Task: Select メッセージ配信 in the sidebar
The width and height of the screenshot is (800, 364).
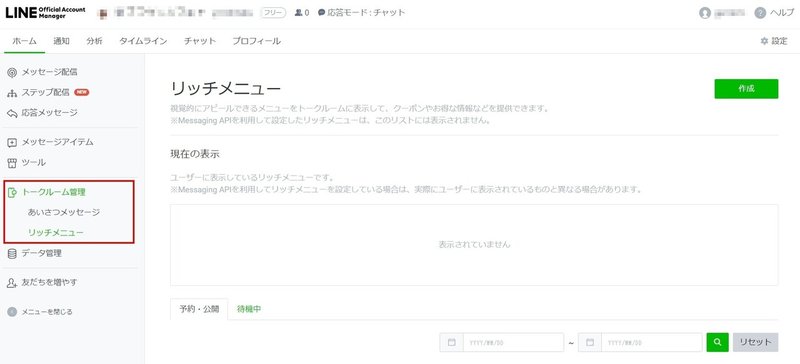Action: click(x=49, y=72)
